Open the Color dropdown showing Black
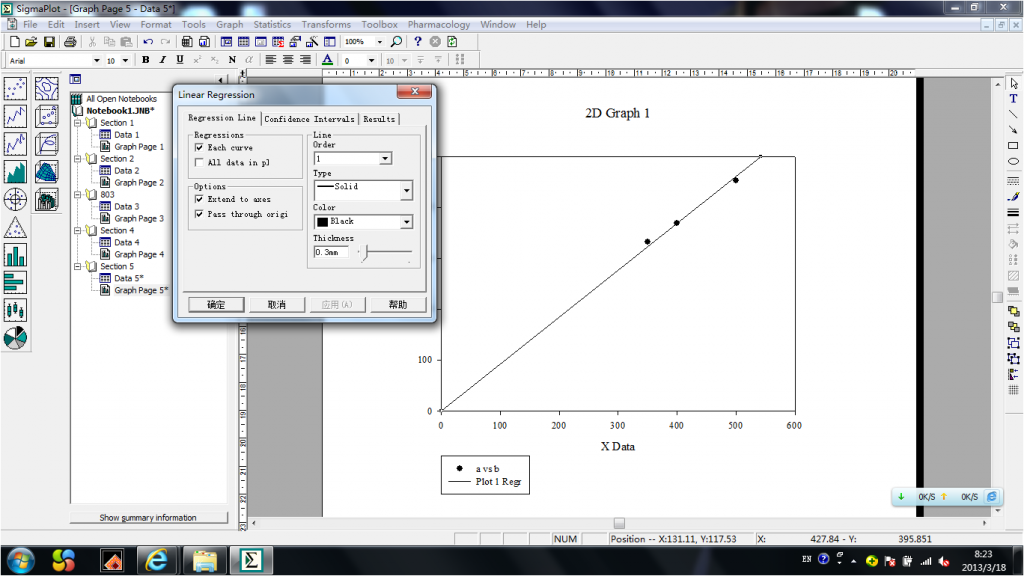The width and height of the screenshot is (1024, 576). (406, 222)
